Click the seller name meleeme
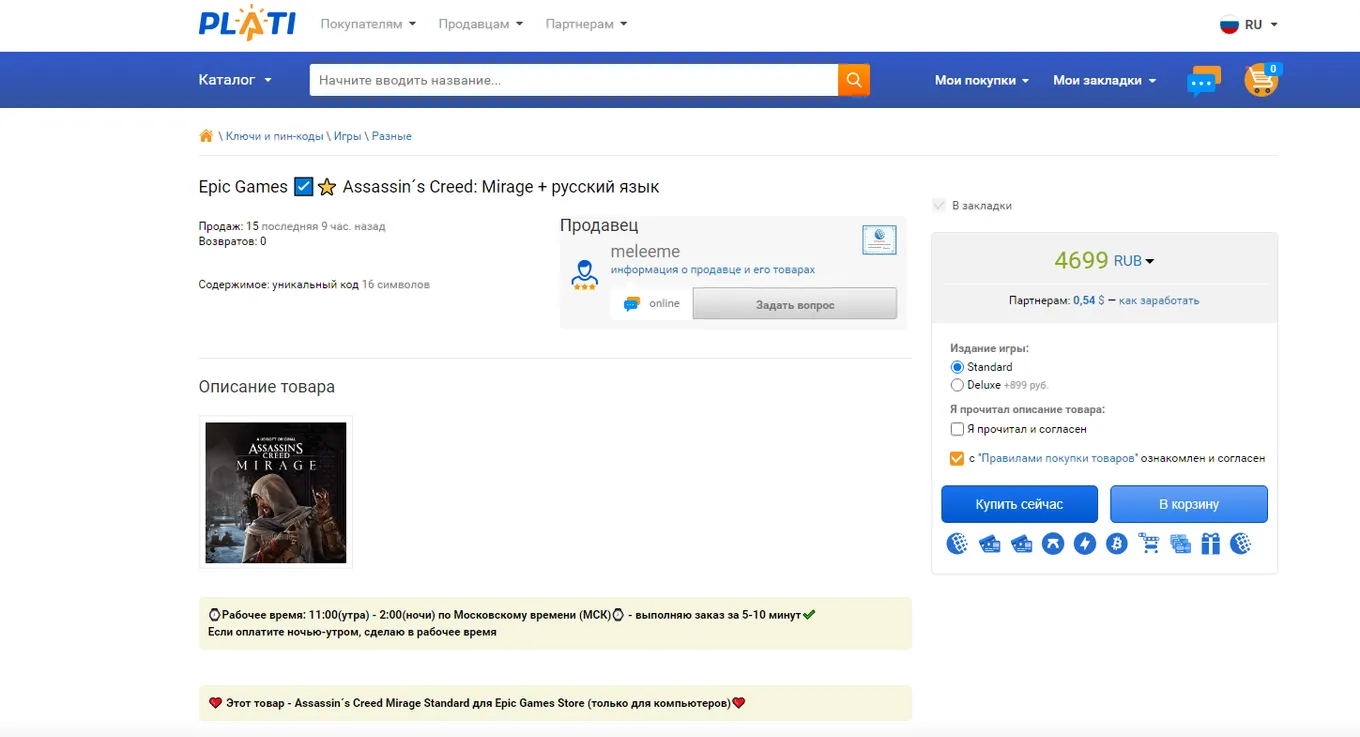 pos(645,252)
